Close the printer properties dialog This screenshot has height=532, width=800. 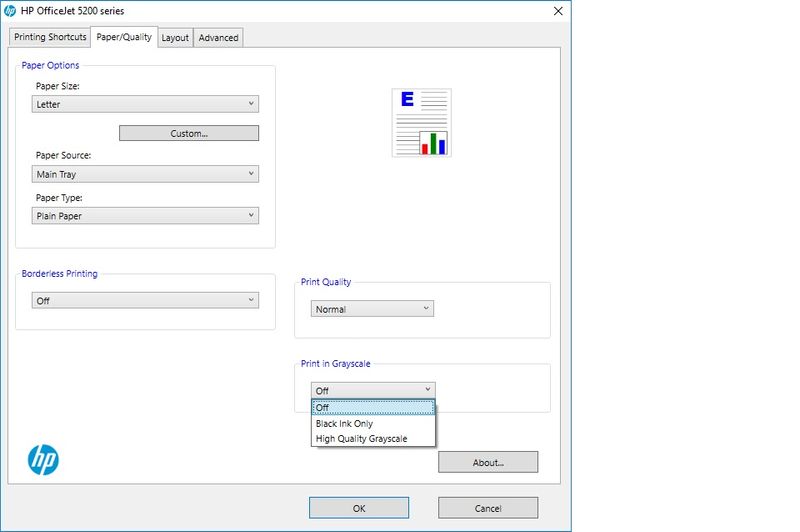point(557,10)
